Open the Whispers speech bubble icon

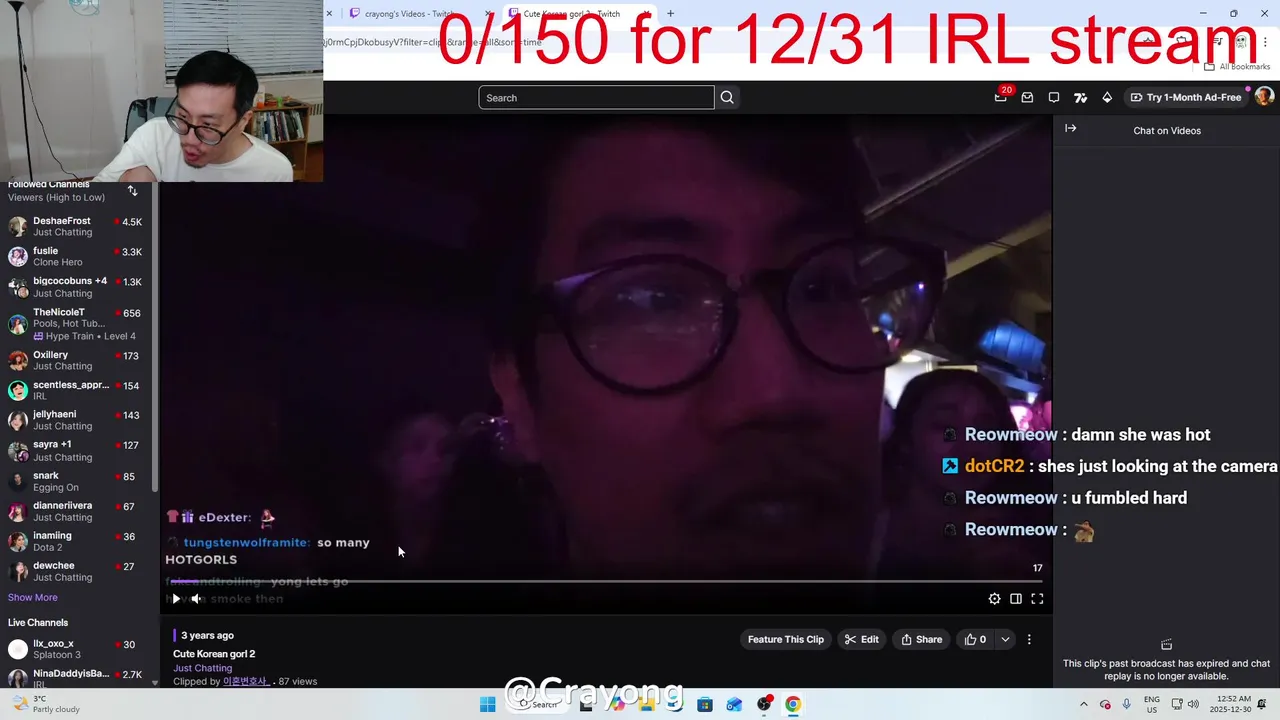[x=1054, y=97]
